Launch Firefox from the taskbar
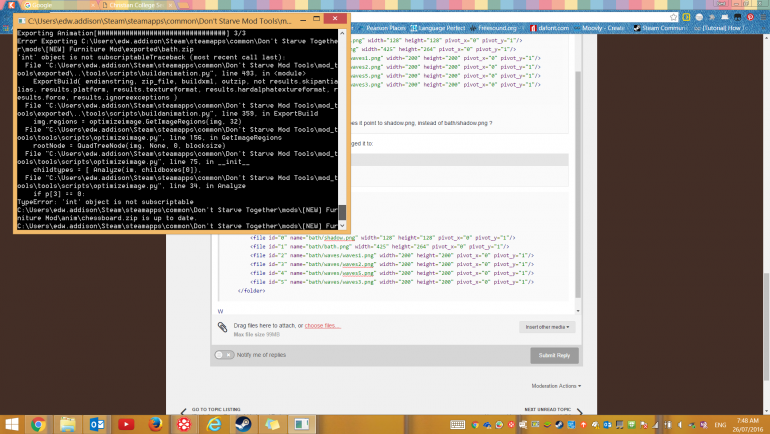This screenshot has height=434, width=770. (x=155, y=424)
